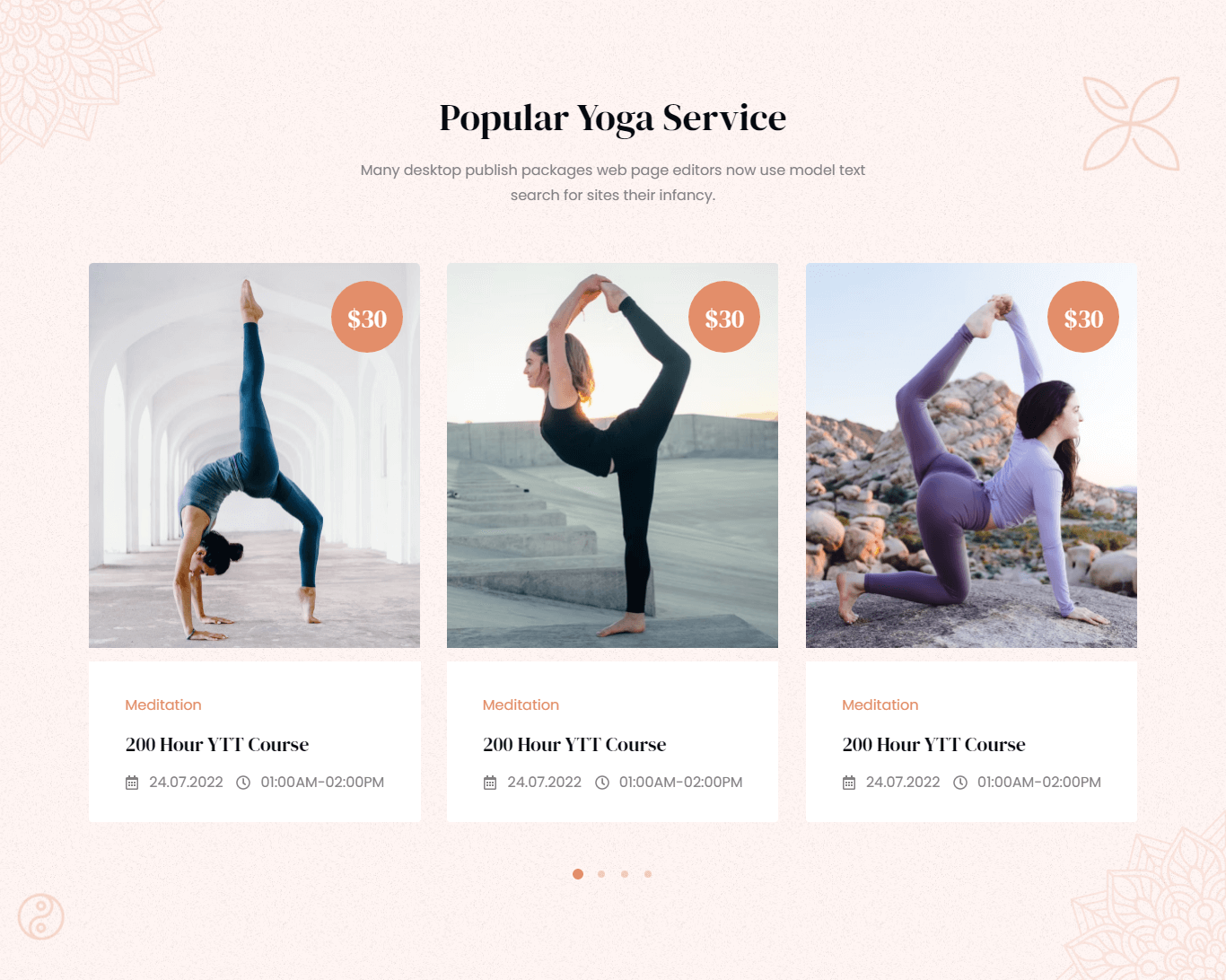
Task: Click the calendar icon in second card
Action: click(x=490, y=783)
